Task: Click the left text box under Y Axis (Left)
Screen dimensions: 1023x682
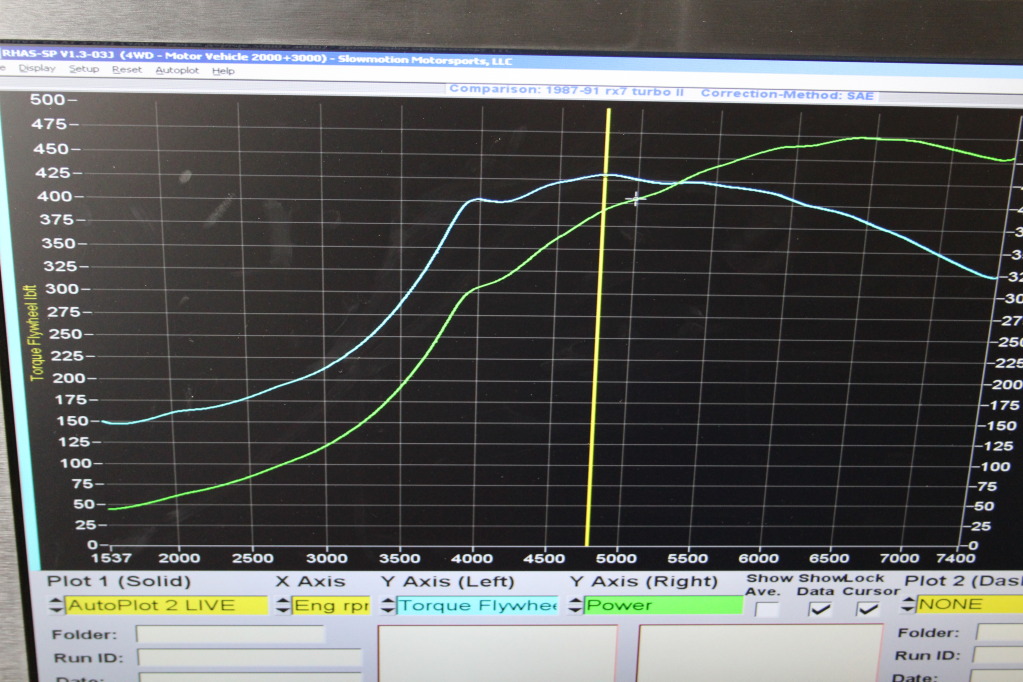Action: pos(497,654)
